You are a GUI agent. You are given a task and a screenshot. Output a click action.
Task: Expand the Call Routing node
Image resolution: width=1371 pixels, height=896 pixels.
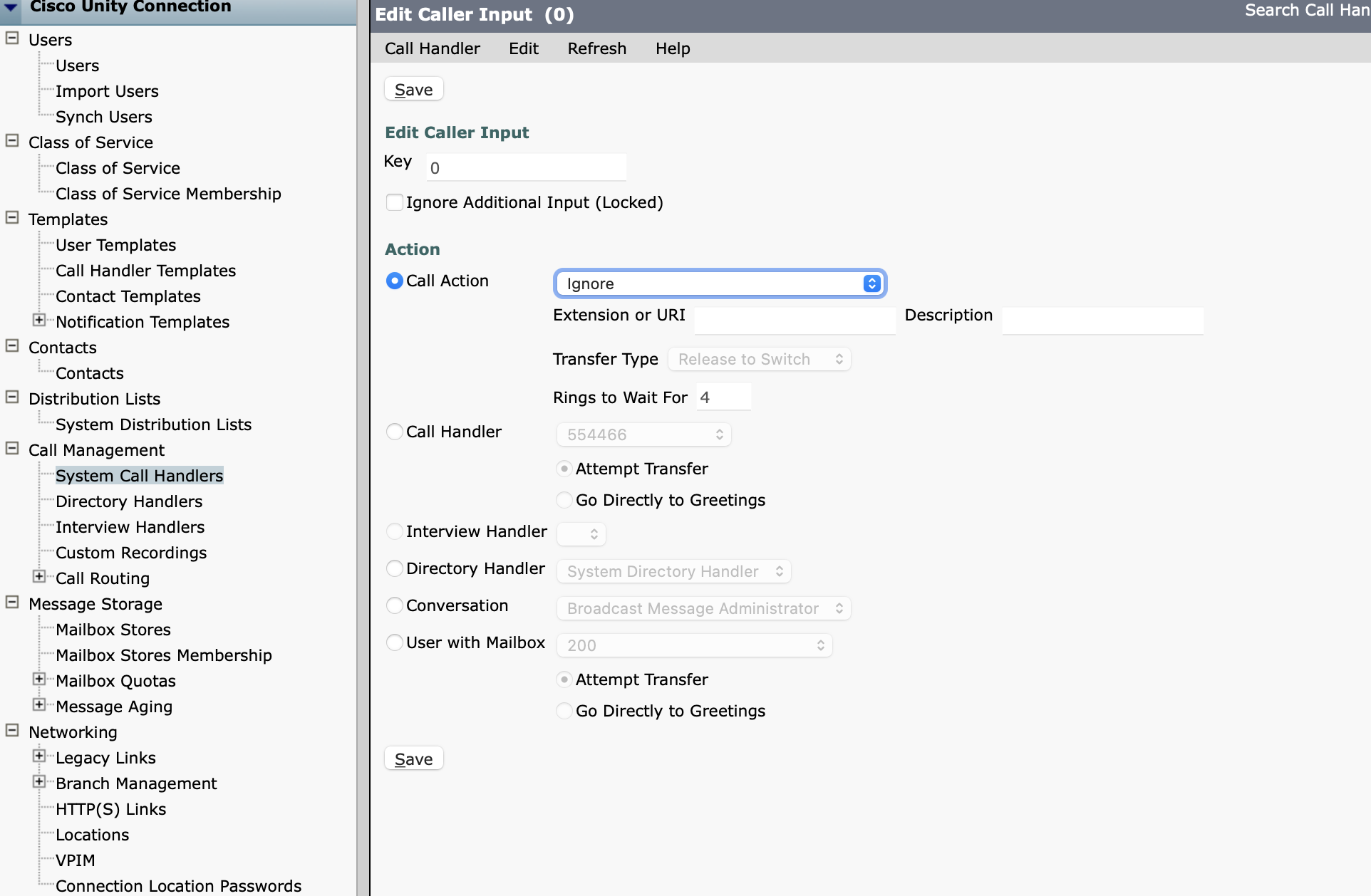[x=39, y=577]
